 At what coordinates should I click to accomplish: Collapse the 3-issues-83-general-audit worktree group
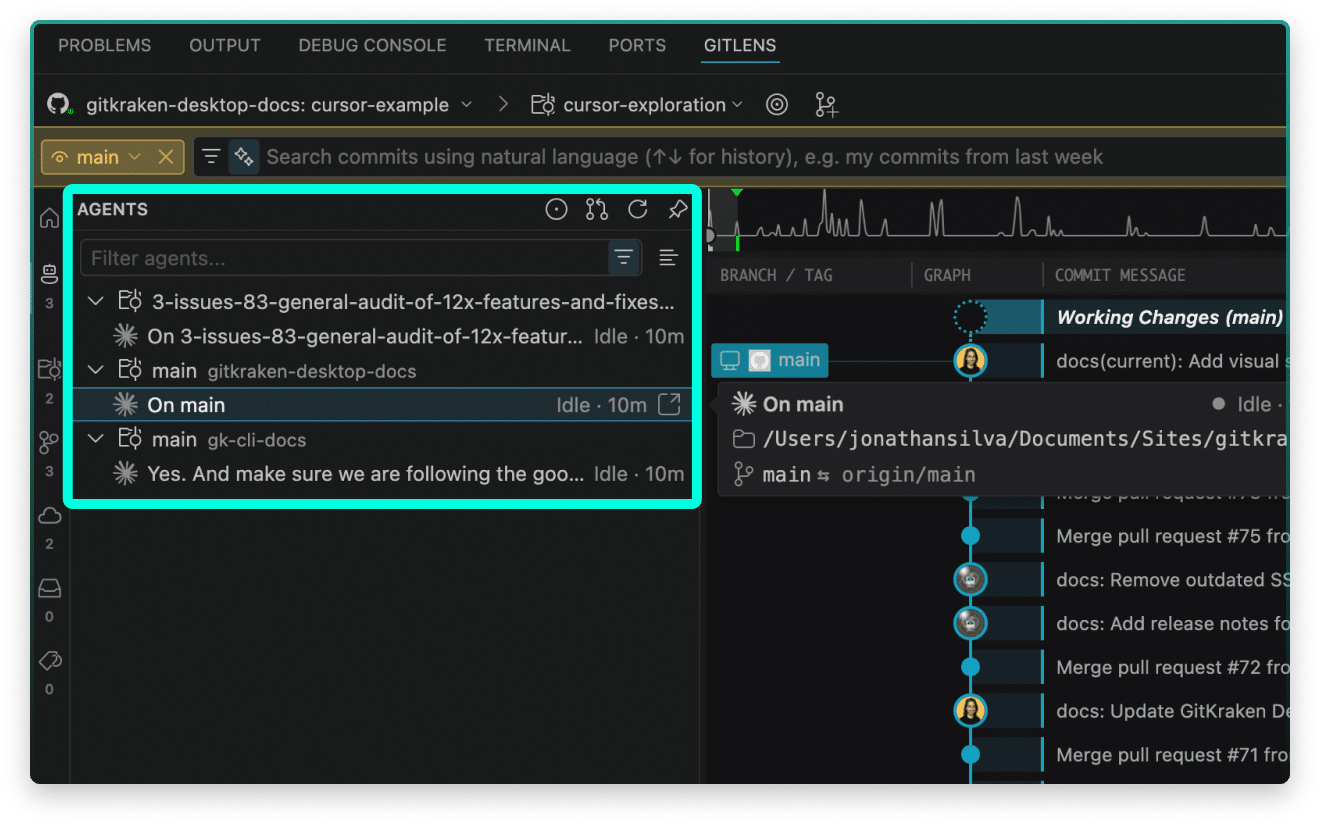pos(96,301)
